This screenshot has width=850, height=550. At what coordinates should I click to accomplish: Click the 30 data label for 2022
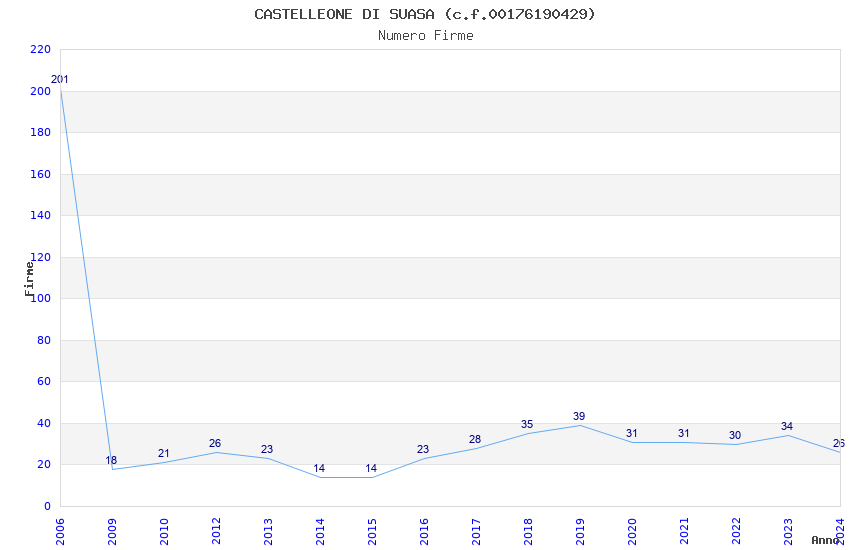(x=735, y=435)
